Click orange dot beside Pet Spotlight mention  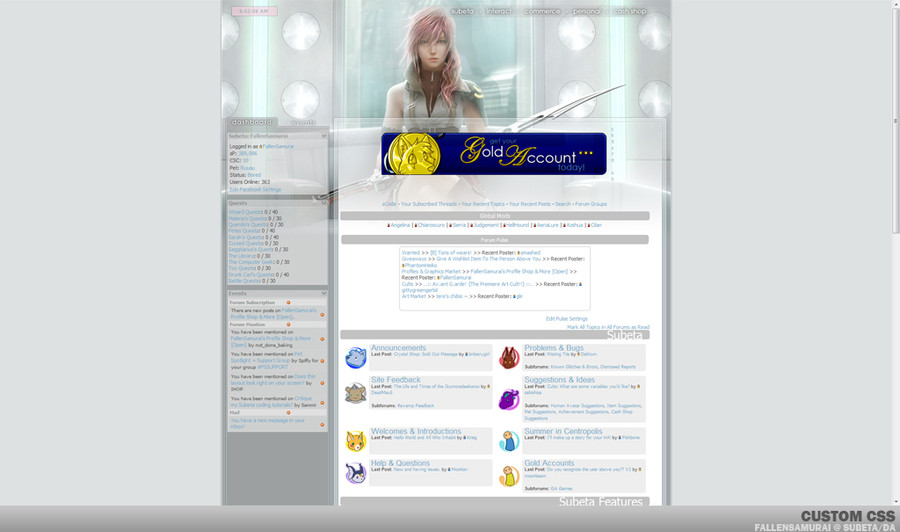[x=322, y=360]
